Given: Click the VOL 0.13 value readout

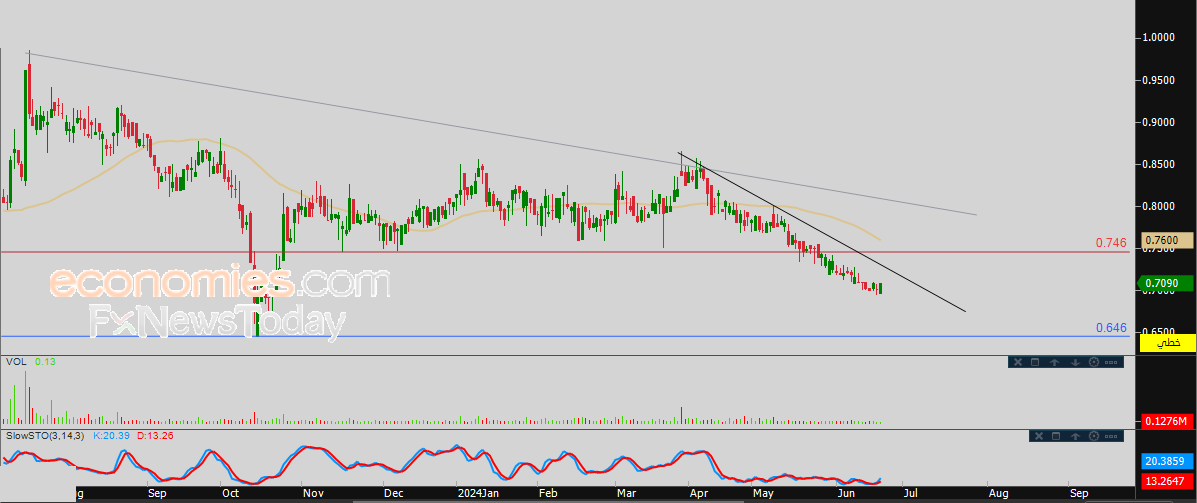Looking at the screenshot, I should (x=44, y=361).
